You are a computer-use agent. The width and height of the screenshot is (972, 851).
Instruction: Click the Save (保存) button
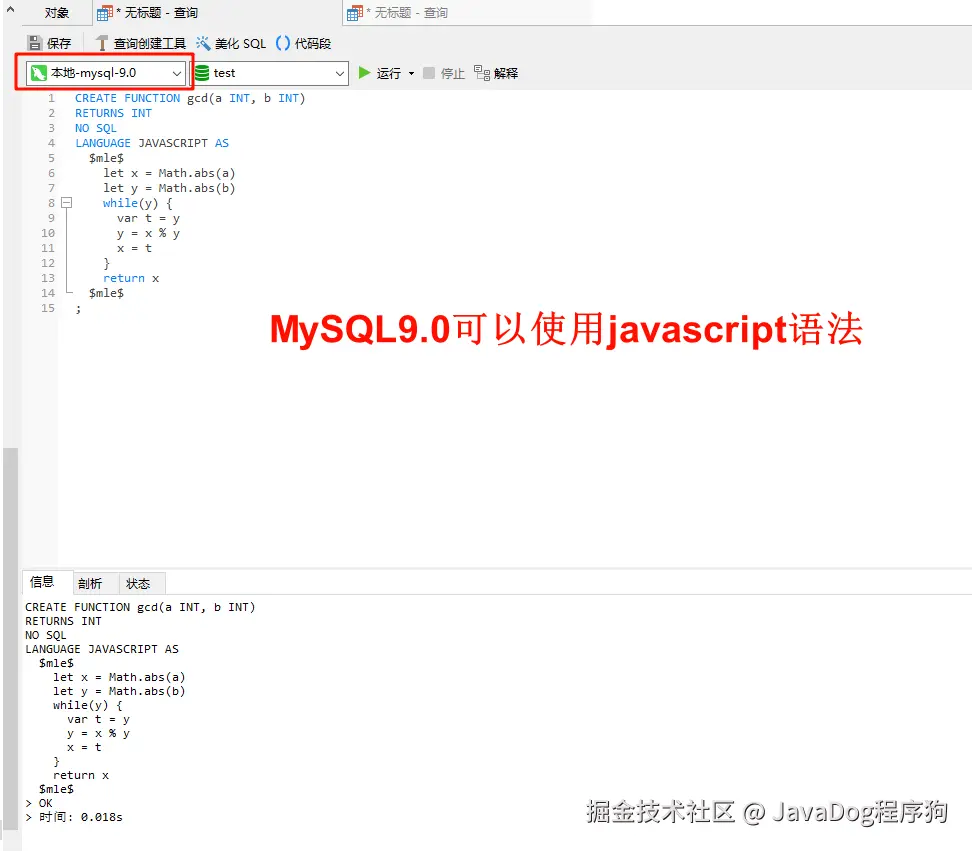tap(50, 43)
